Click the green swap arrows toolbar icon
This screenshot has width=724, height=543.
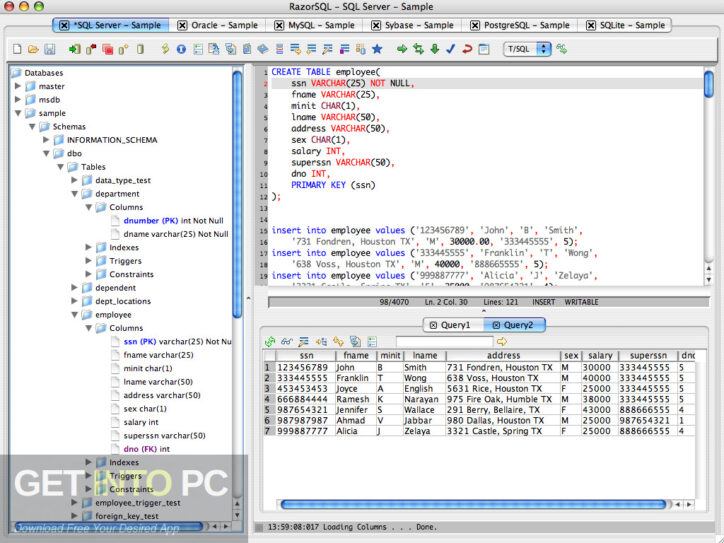point(418,49)
